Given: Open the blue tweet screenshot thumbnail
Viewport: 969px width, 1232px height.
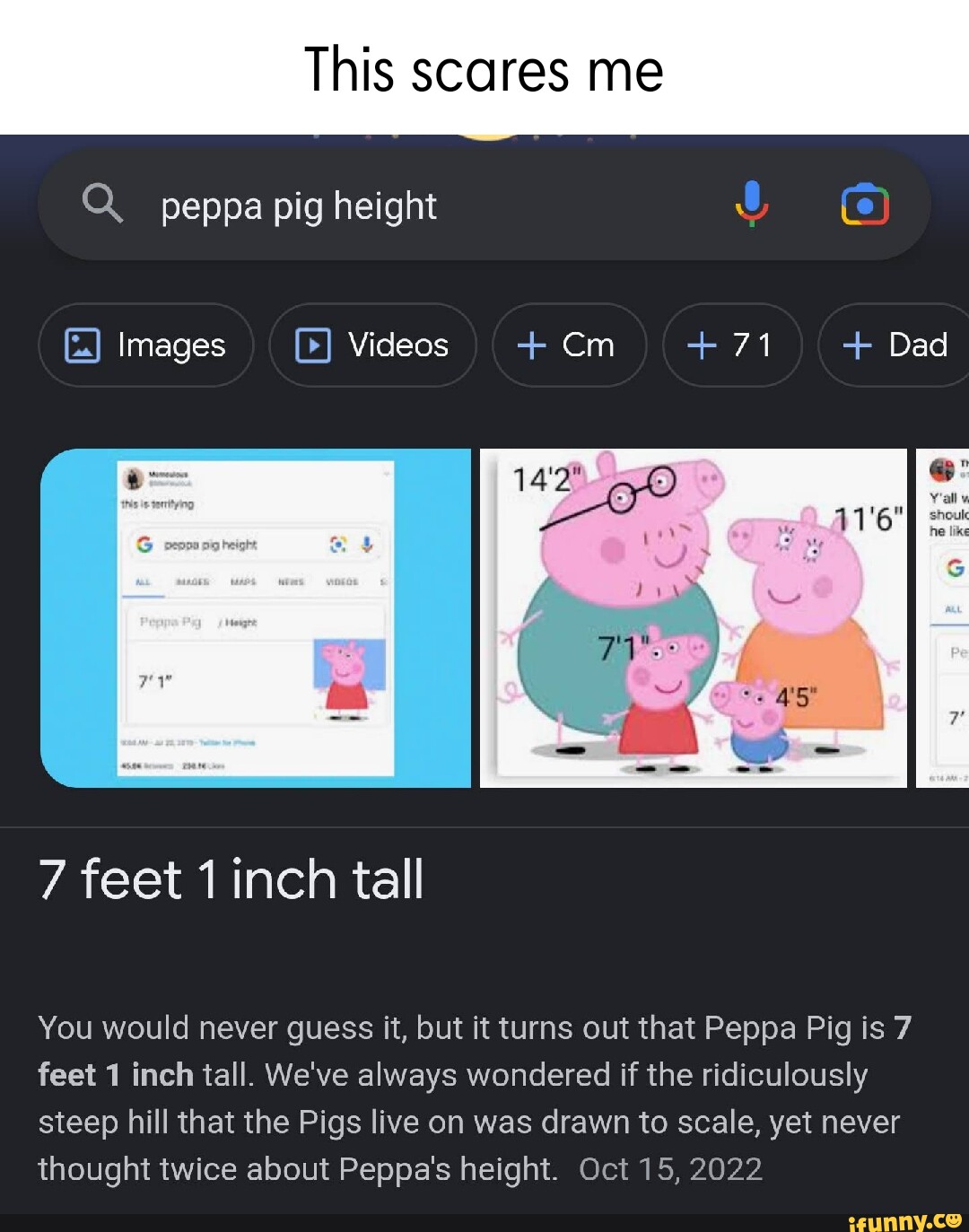Looking at the screenshot, I should 260,617.
